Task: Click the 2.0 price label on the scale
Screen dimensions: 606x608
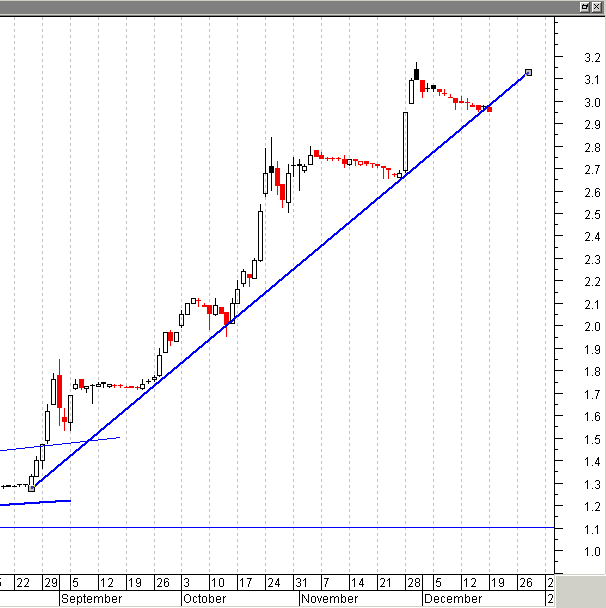Action: click(592, 327)
